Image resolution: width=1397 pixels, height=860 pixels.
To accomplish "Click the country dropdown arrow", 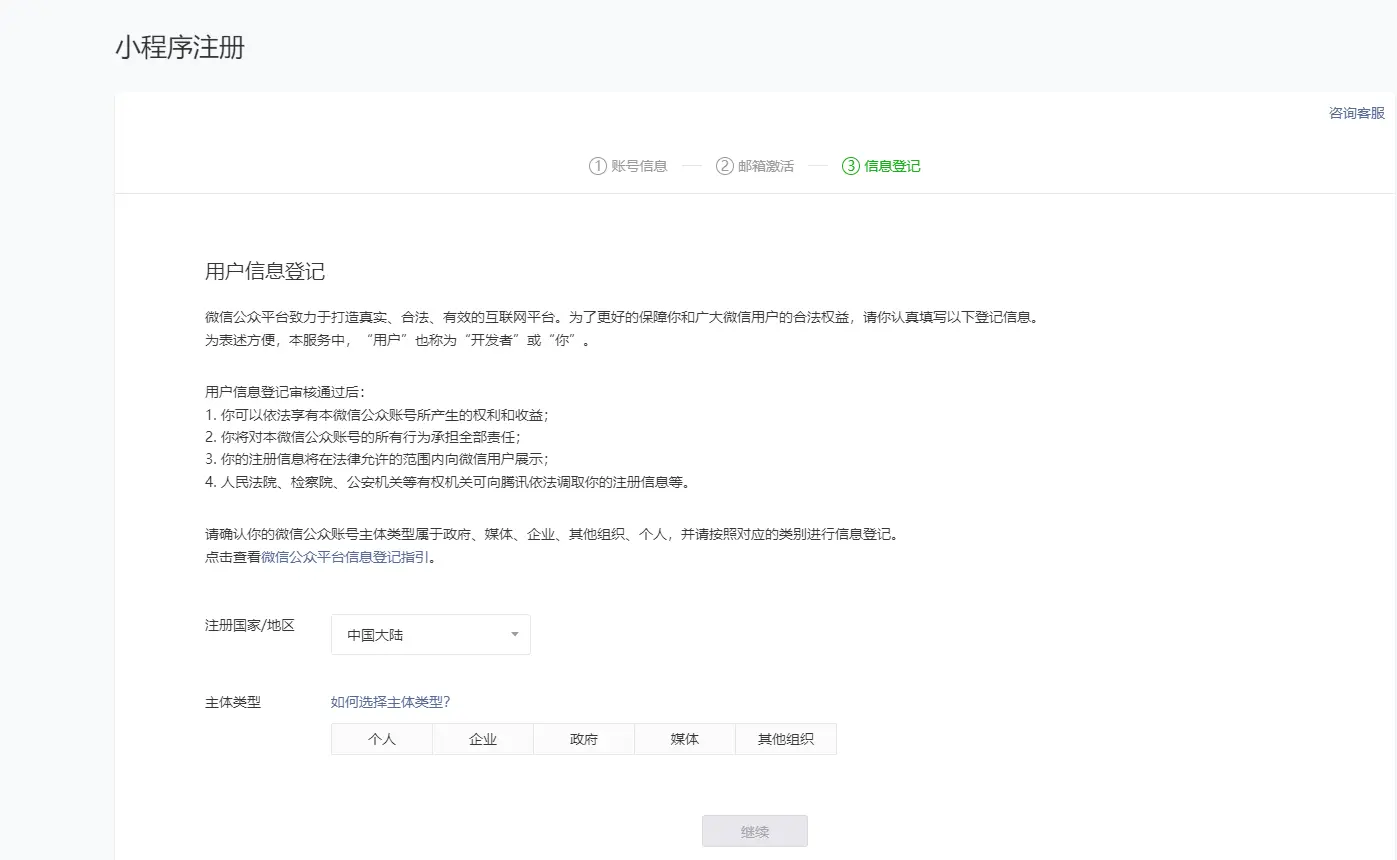I will (514, 635).
